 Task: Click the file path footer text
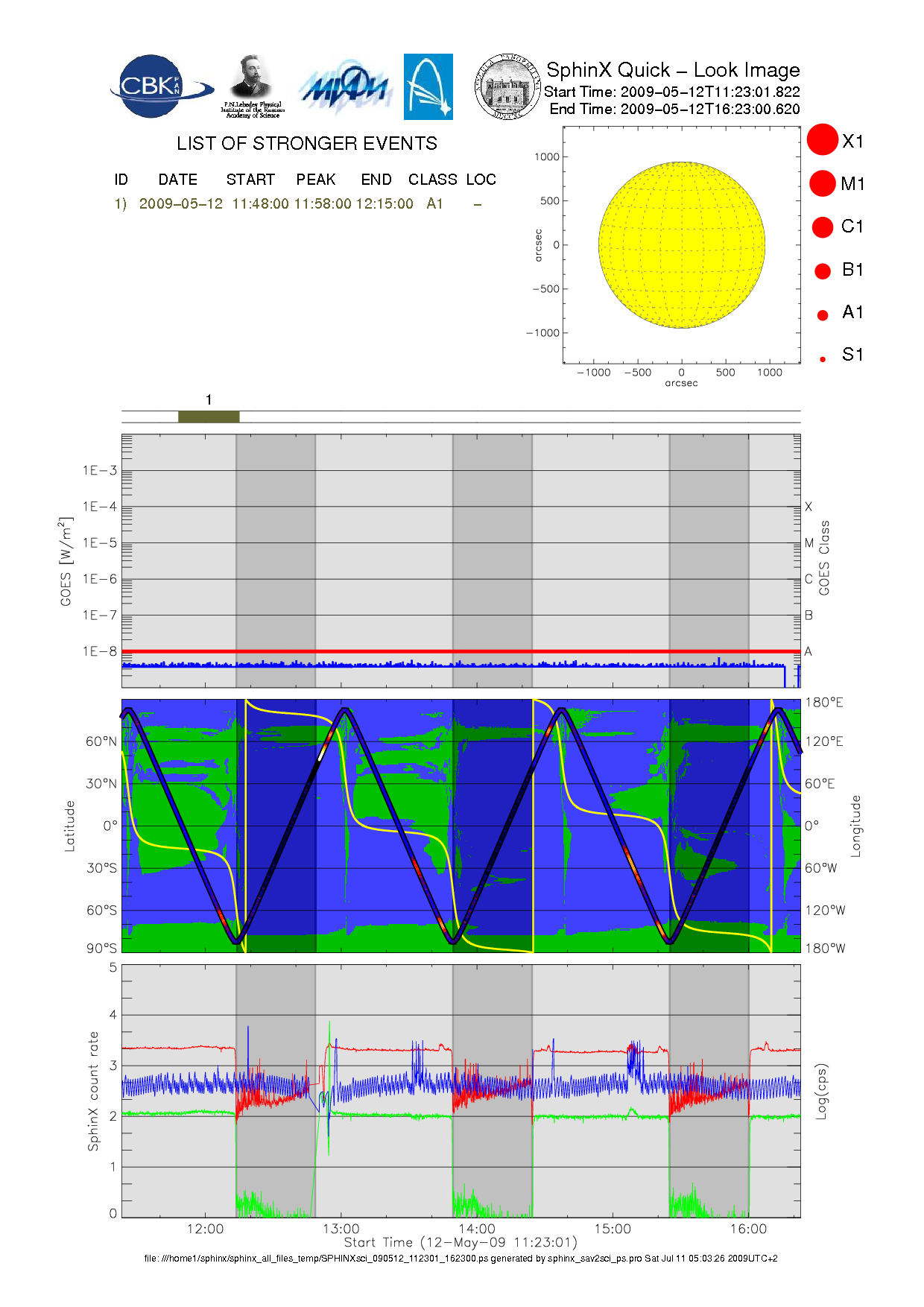[461, 1258]
